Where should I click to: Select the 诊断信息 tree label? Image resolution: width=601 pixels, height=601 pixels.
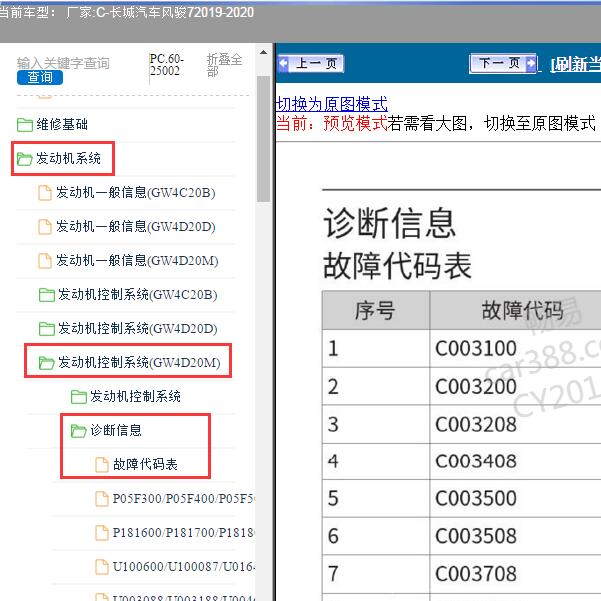pos(116,430)
